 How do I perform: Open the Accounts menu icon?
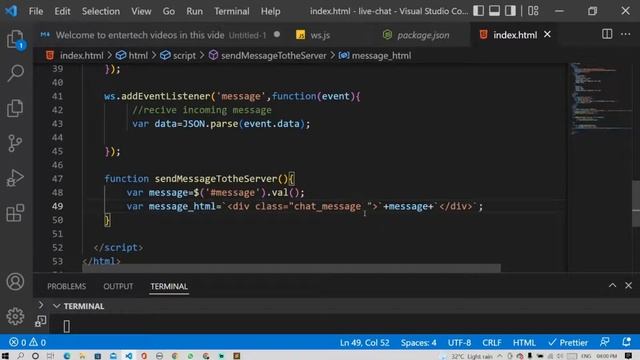pyautogui.click(x=16, y=282)
